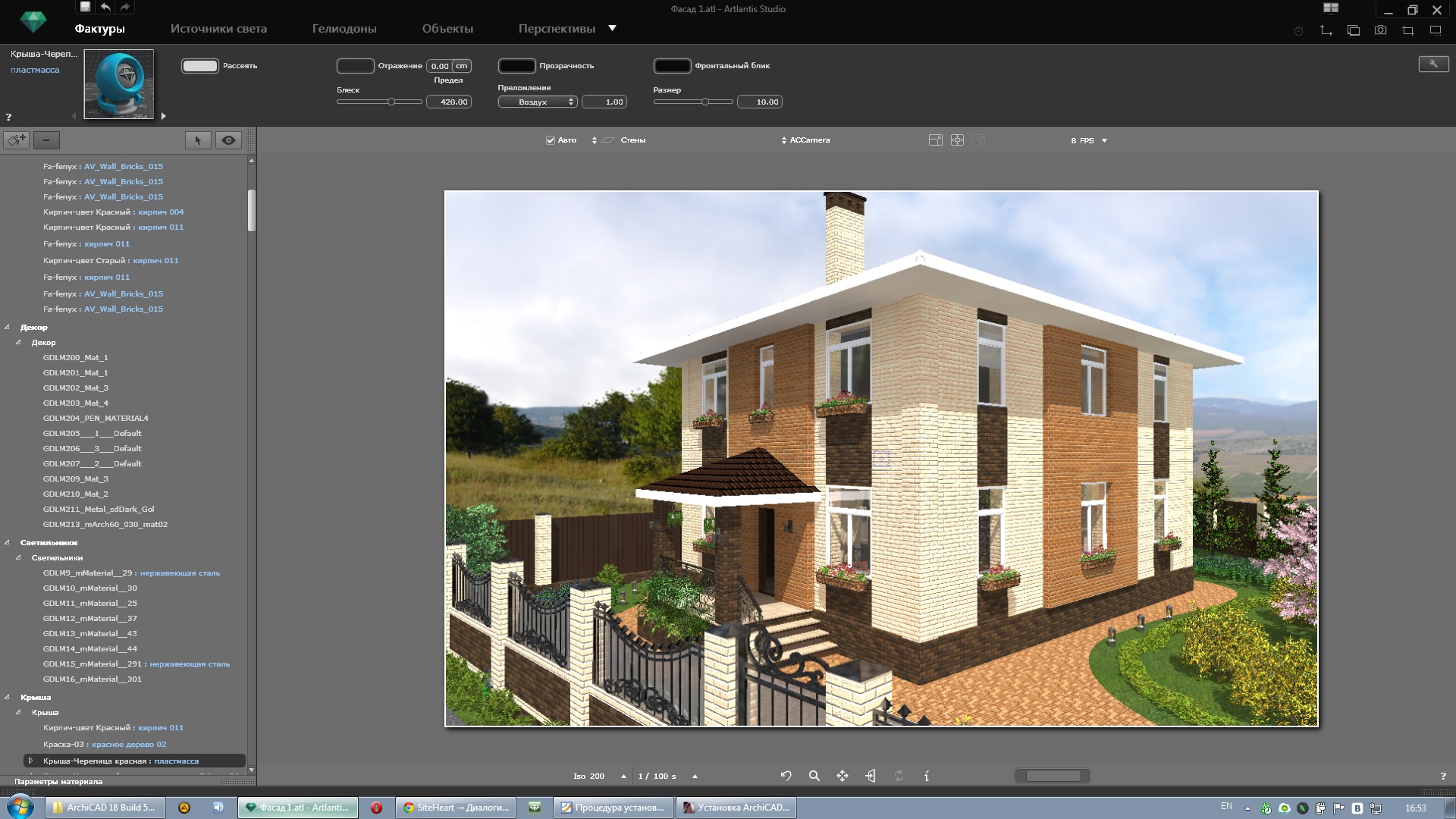Screen dimensions: 1456x819
Task: Collapse the Светильники group in the tree
Action: (8, 543)
